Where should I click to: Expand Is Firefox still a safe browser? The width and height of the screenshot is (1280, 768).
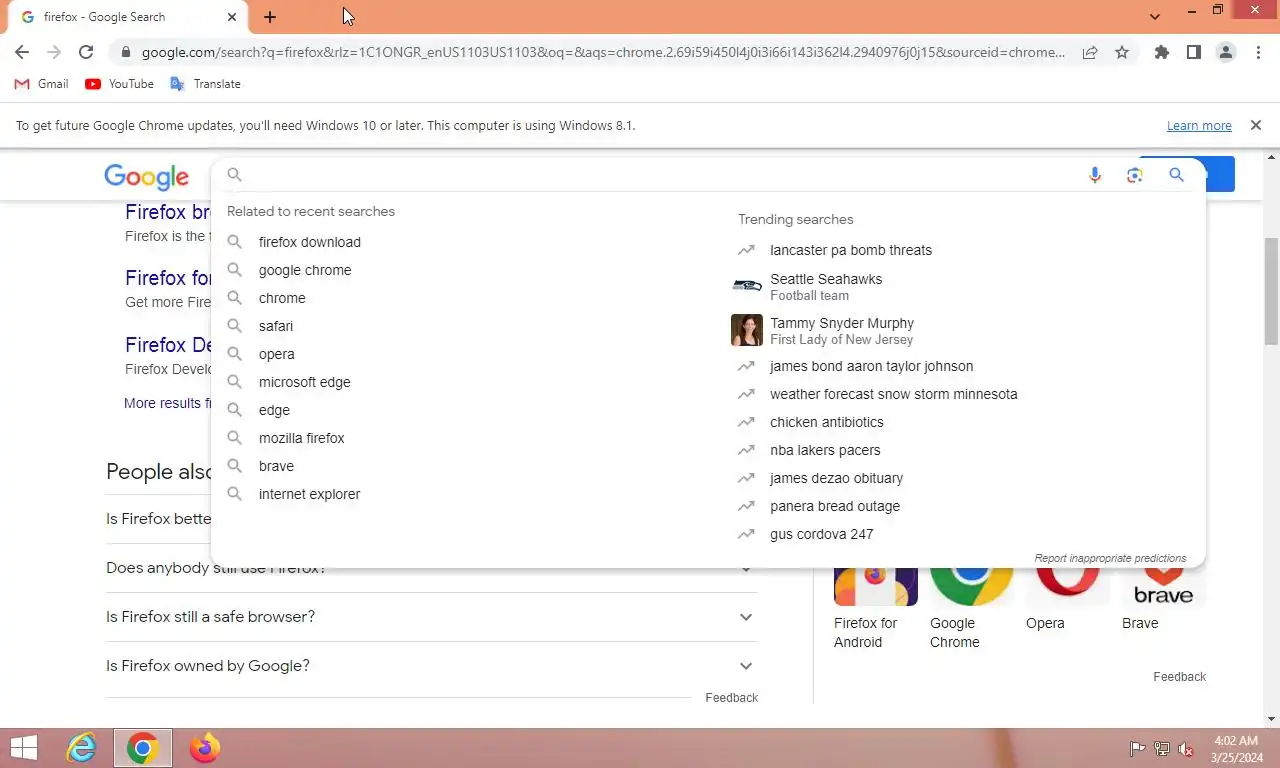point(432,617)
